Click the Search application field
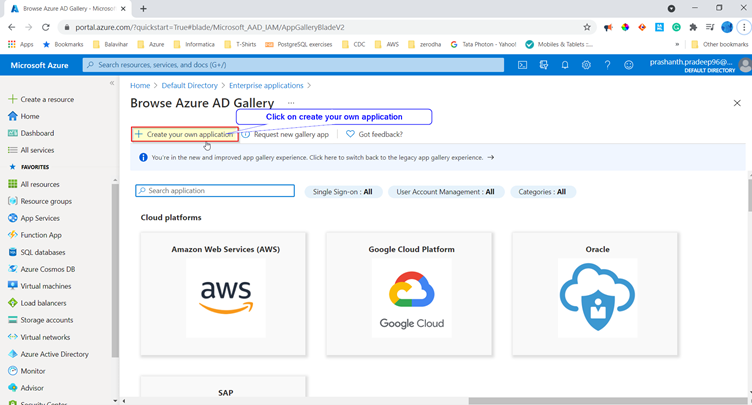Image resolution: width=752 pixels, height=405 pixels. pyautogui.click(x=215, y=191)
